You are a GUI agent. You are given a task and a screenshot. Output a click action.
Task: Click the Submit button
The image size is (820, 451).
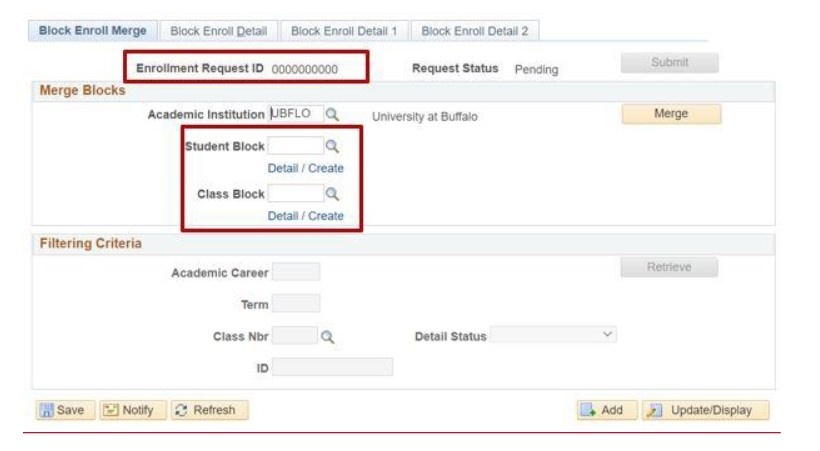coord(669,63)
